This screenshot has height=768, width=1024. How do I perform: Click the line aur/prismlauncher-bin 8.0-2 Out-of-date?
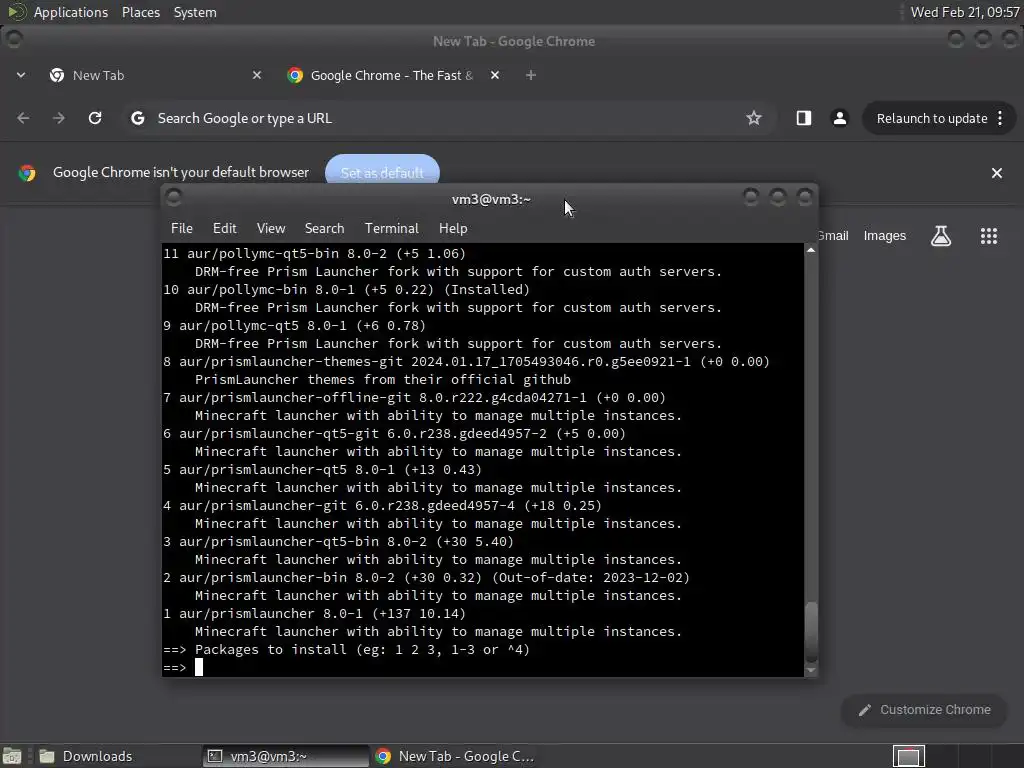pyautogui.click(x=426, y=578)
